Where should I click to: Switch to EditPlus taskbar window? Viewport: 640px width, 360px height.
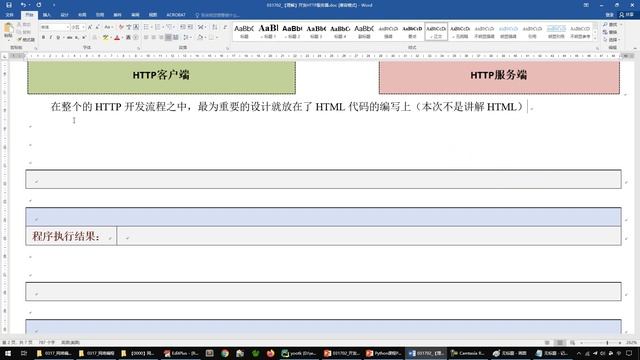(181, 353)
